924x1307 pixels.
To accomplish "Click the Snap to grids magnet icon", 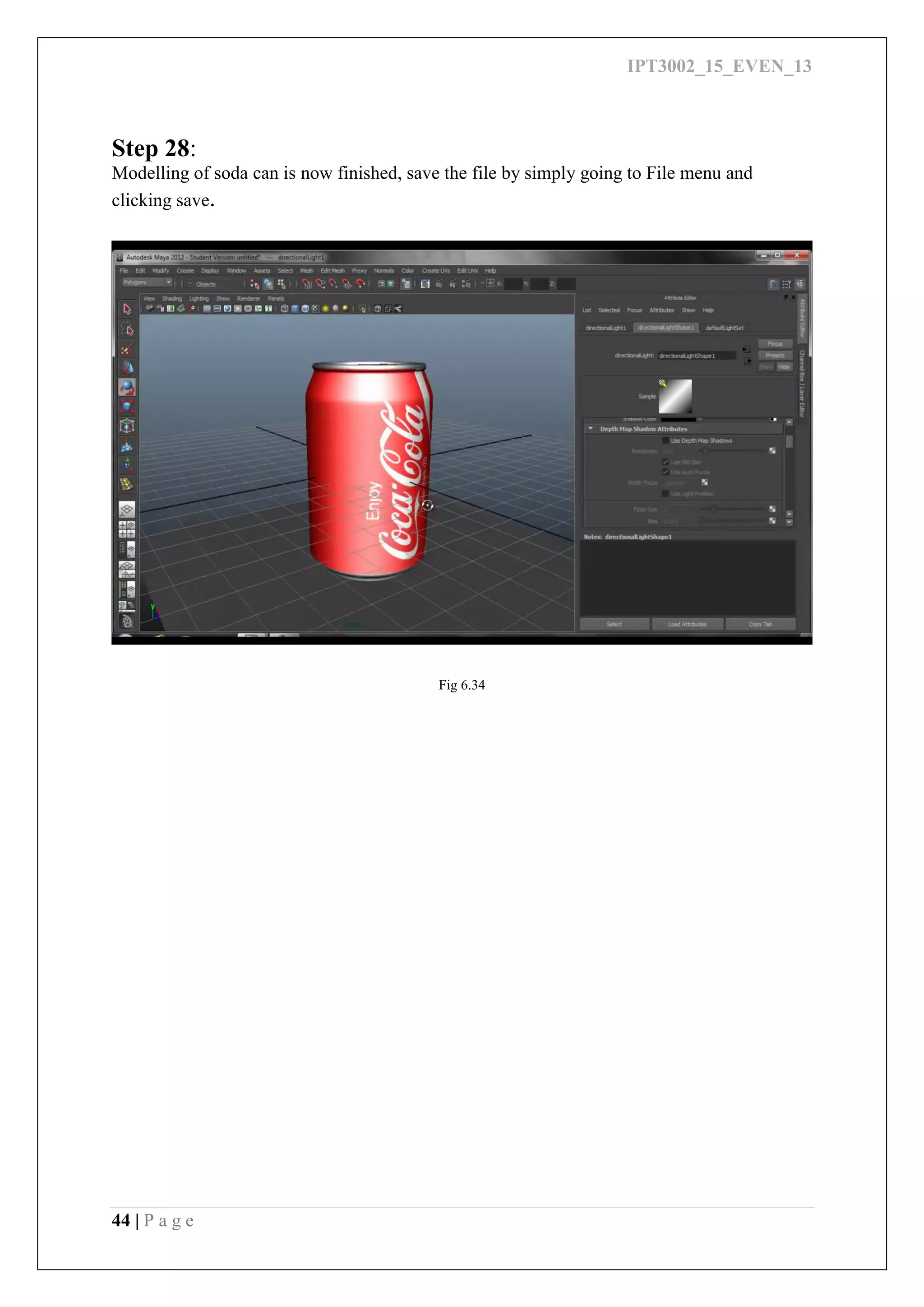I will coord(307,284).
